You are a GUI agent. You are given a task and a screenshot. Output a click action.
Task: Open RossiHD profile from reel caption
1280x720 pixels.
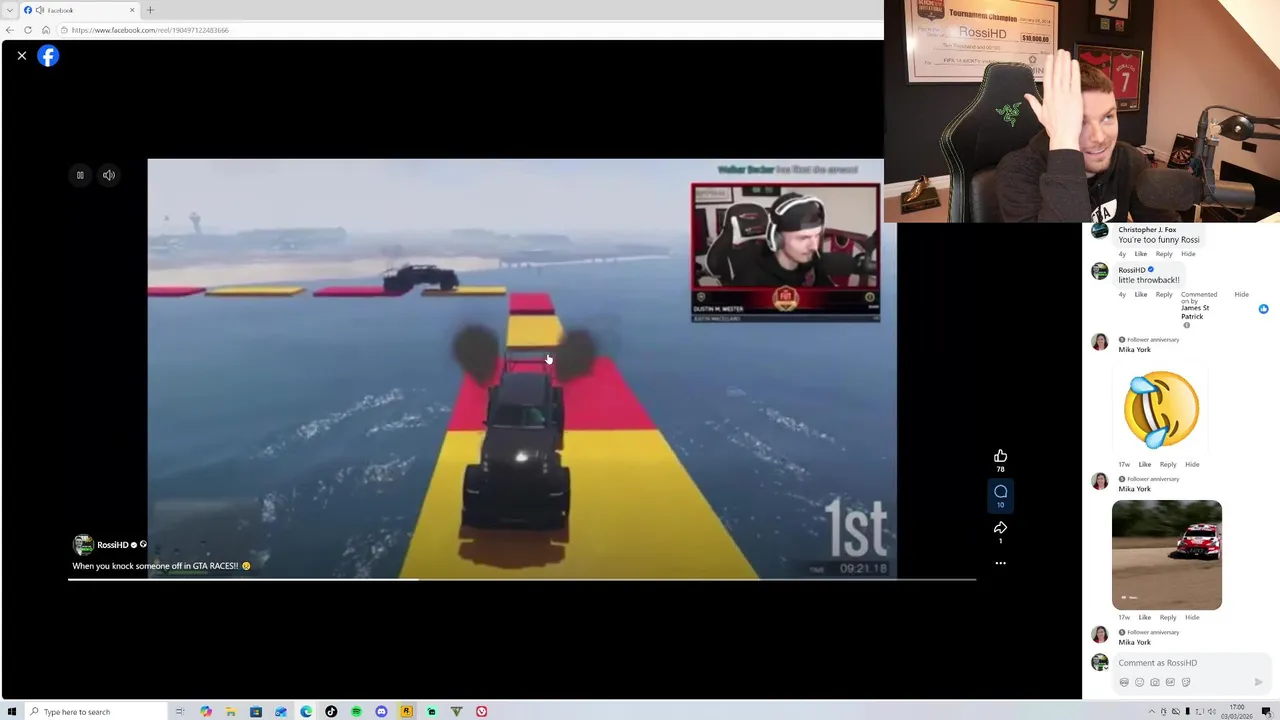click(113, 545)
